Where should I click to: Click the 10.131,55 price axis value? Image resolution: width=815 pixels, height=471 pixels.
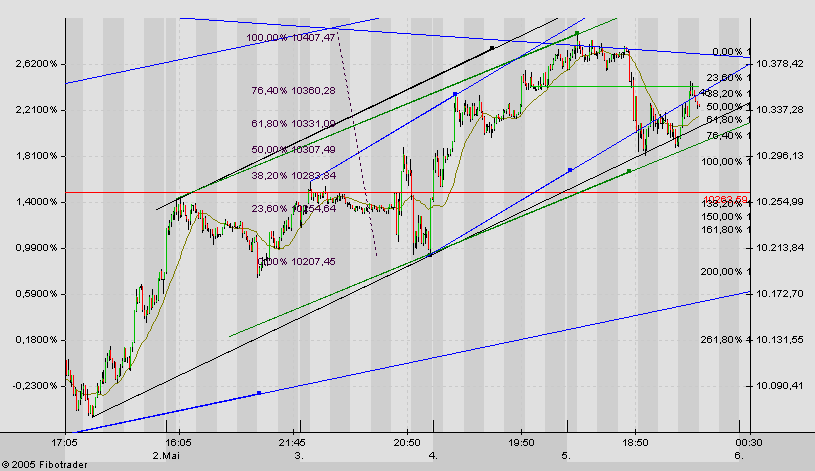point(780,340)
